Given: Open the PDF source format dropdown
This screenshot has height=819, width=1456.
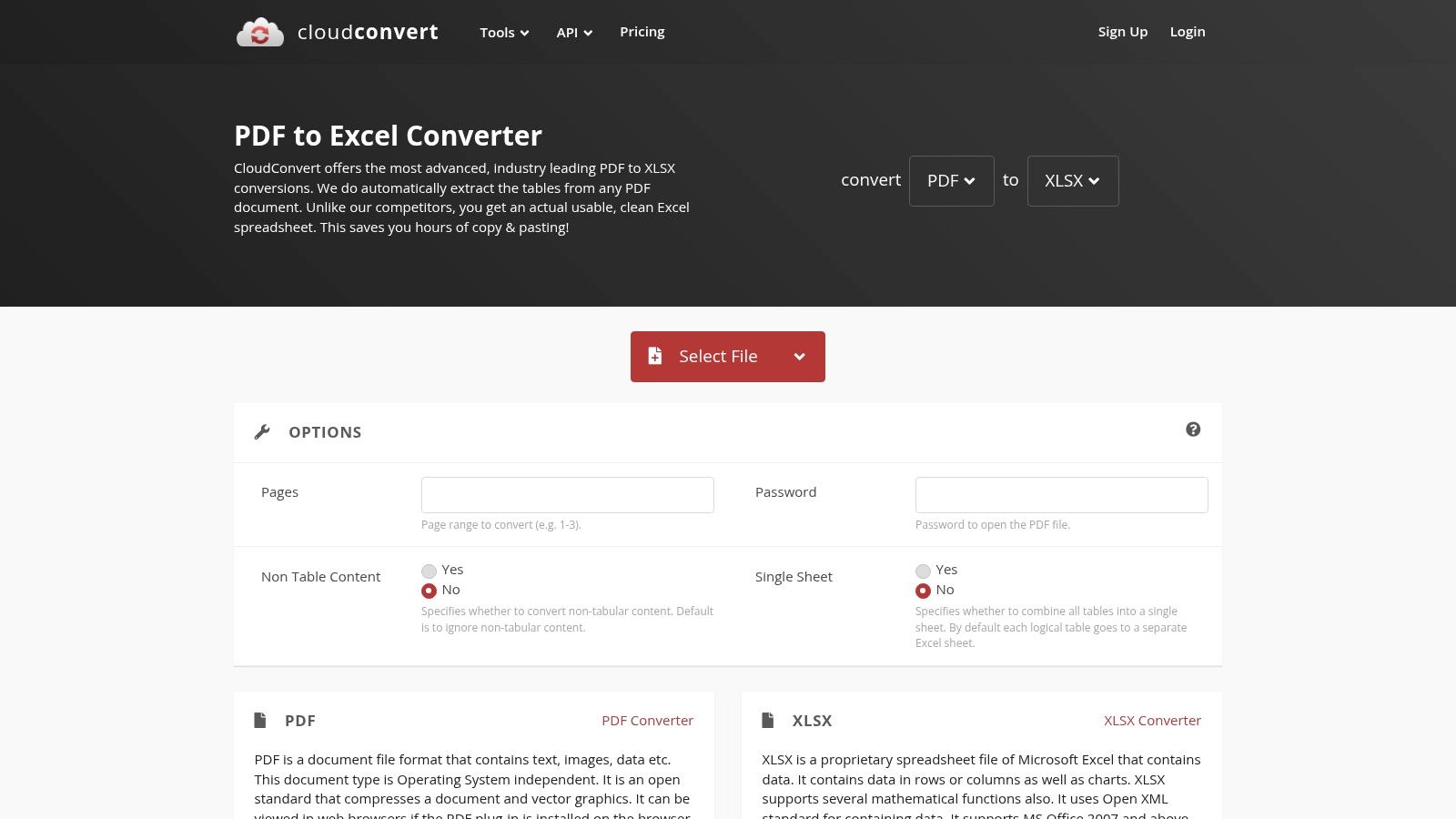Looking at the screenshot, I should [x=951, y=181].
